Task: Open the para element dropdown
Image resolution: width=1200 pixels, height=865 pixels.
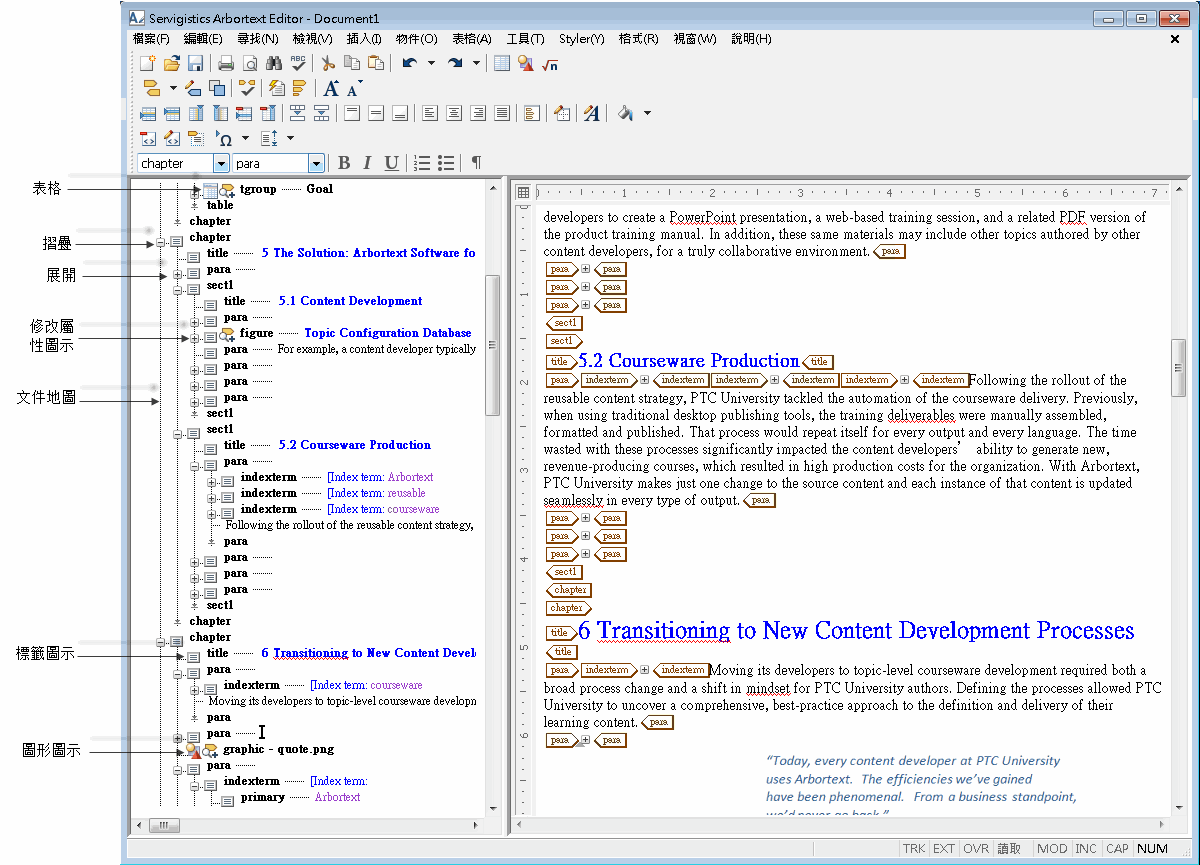Action: (316, 163)
